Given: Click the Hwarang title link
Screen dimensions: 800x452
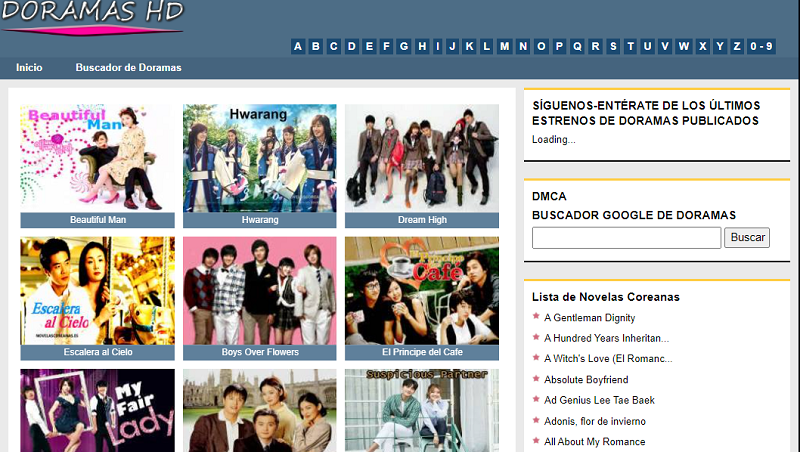Looking at the screenshot, I should coord(260,220).
